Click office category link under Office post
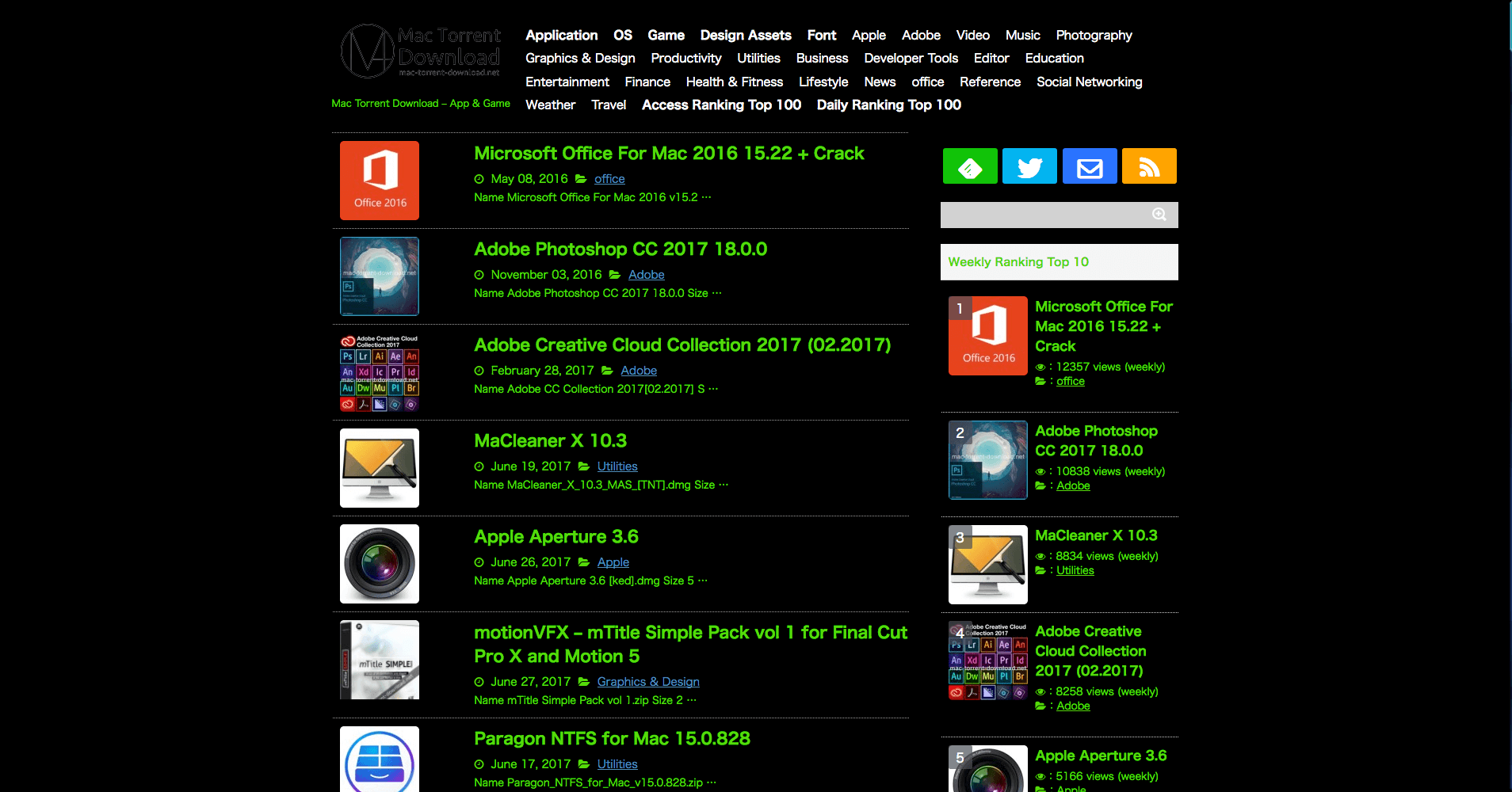 pos(609,179)
